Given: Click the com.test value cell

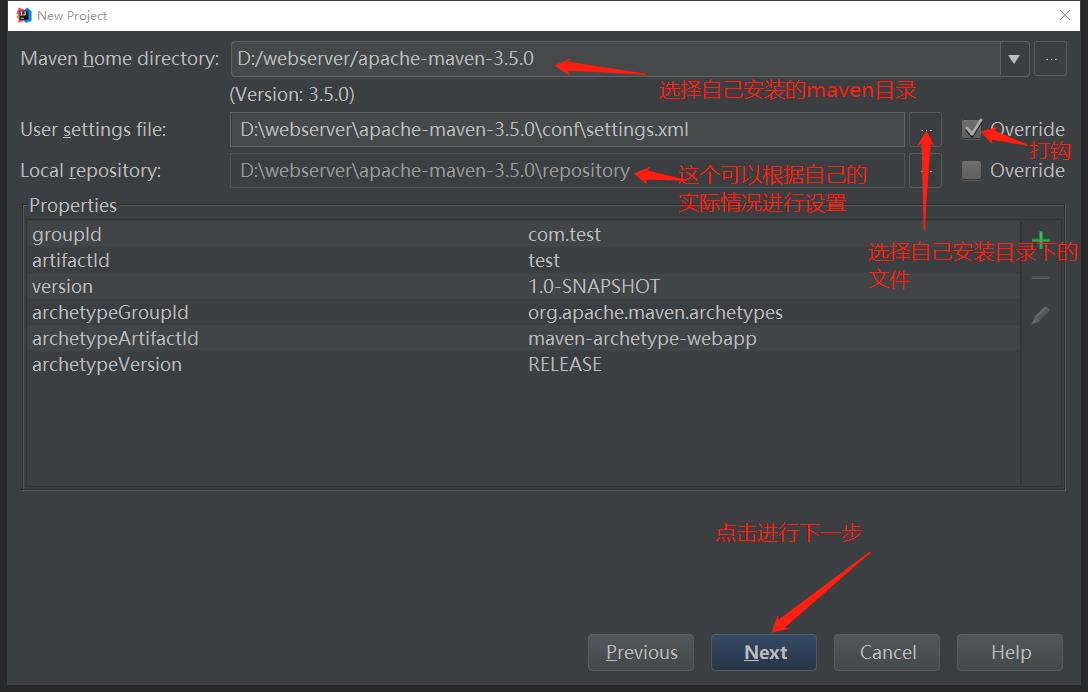Looking at the screenshot, I should point(564,235).
